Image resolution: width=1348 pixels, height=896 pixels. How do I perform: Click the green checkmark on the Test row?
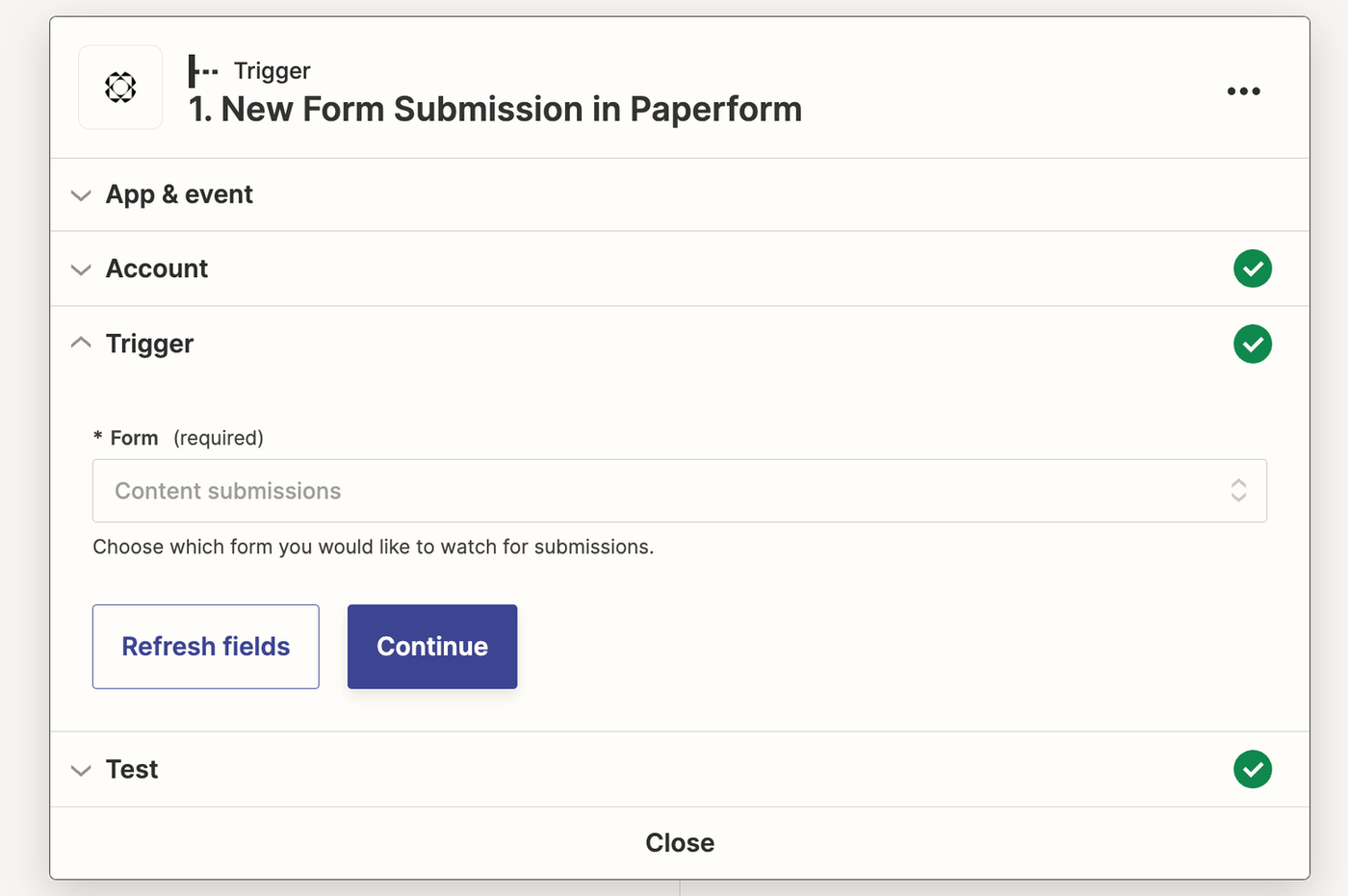[x=1252, y=769]
